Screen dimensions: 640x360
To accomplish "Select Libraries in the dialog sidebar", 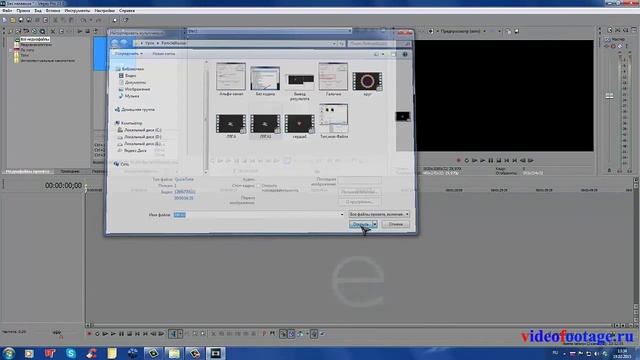I will (129, 69).
